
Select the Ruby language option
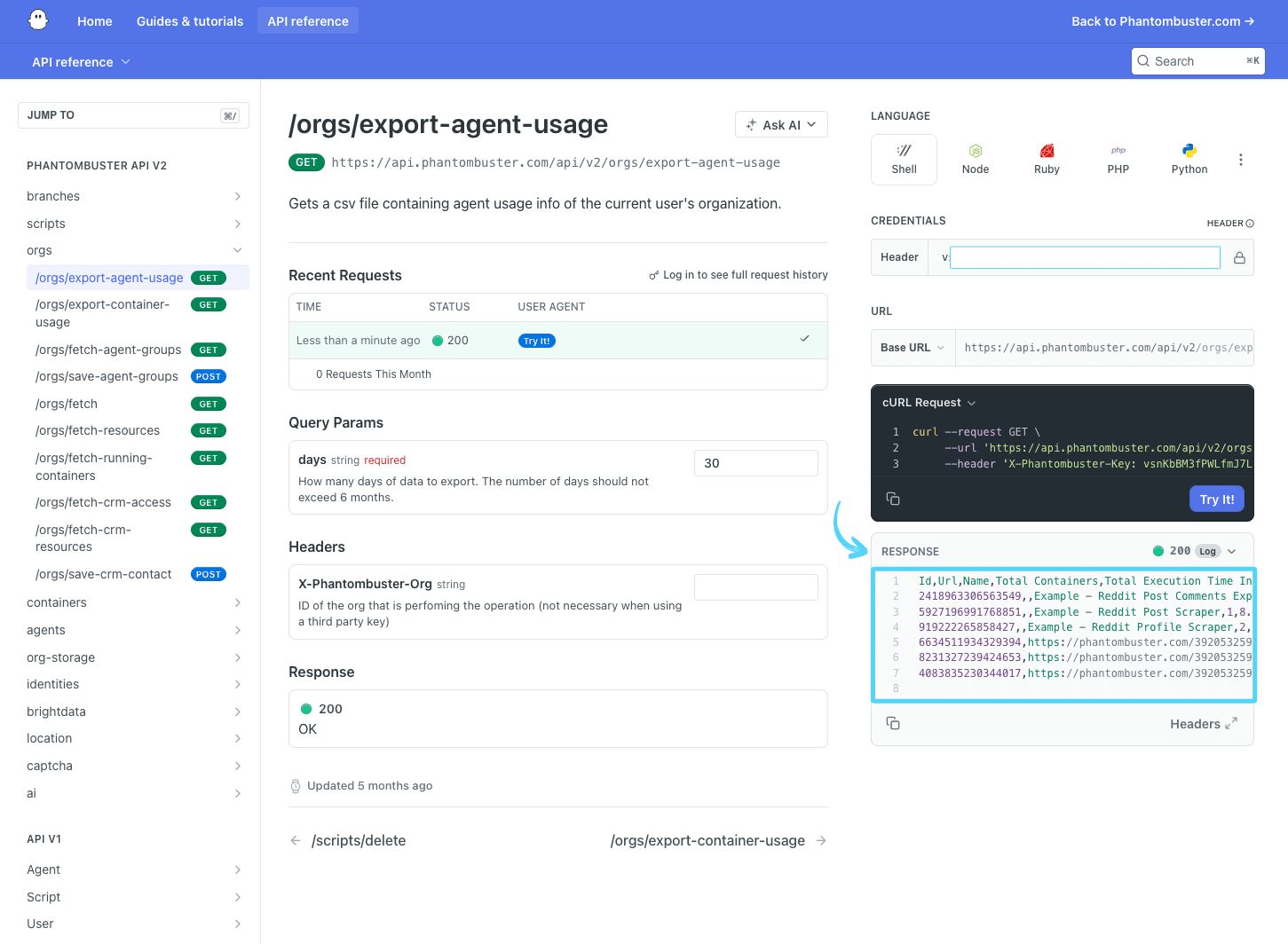click(1047, 160)
